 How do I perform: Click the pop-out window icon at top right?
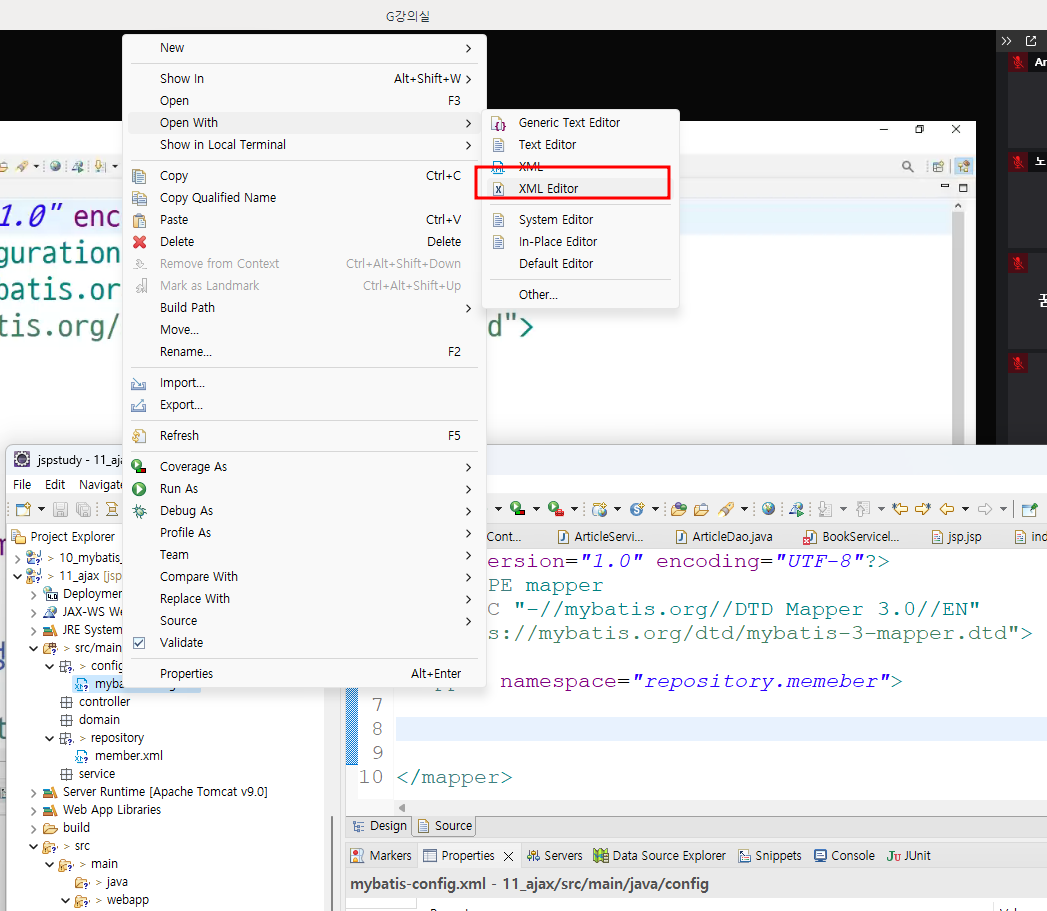click(1031, 41)
